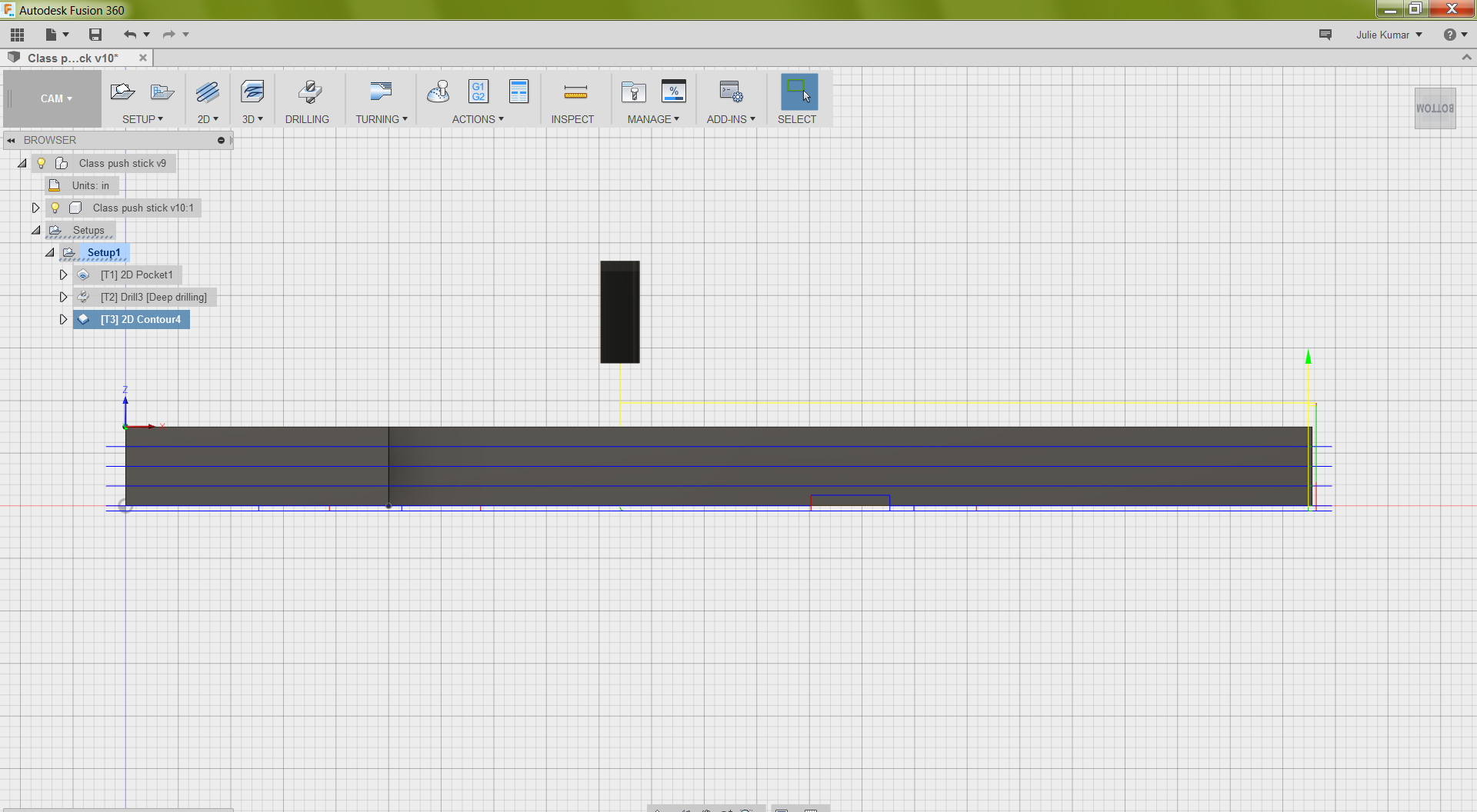Image resolution: width=1477 pixels, height=812 pixels.
Task: Click the INSPECT label
Action: [572, 119]
